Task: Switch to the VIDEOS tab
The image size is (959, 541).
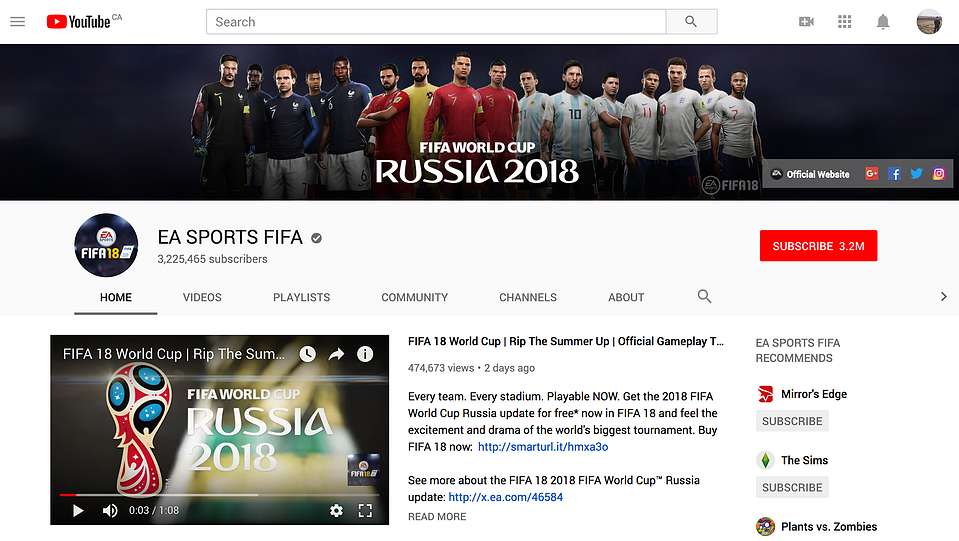Action: click(202, 298)
